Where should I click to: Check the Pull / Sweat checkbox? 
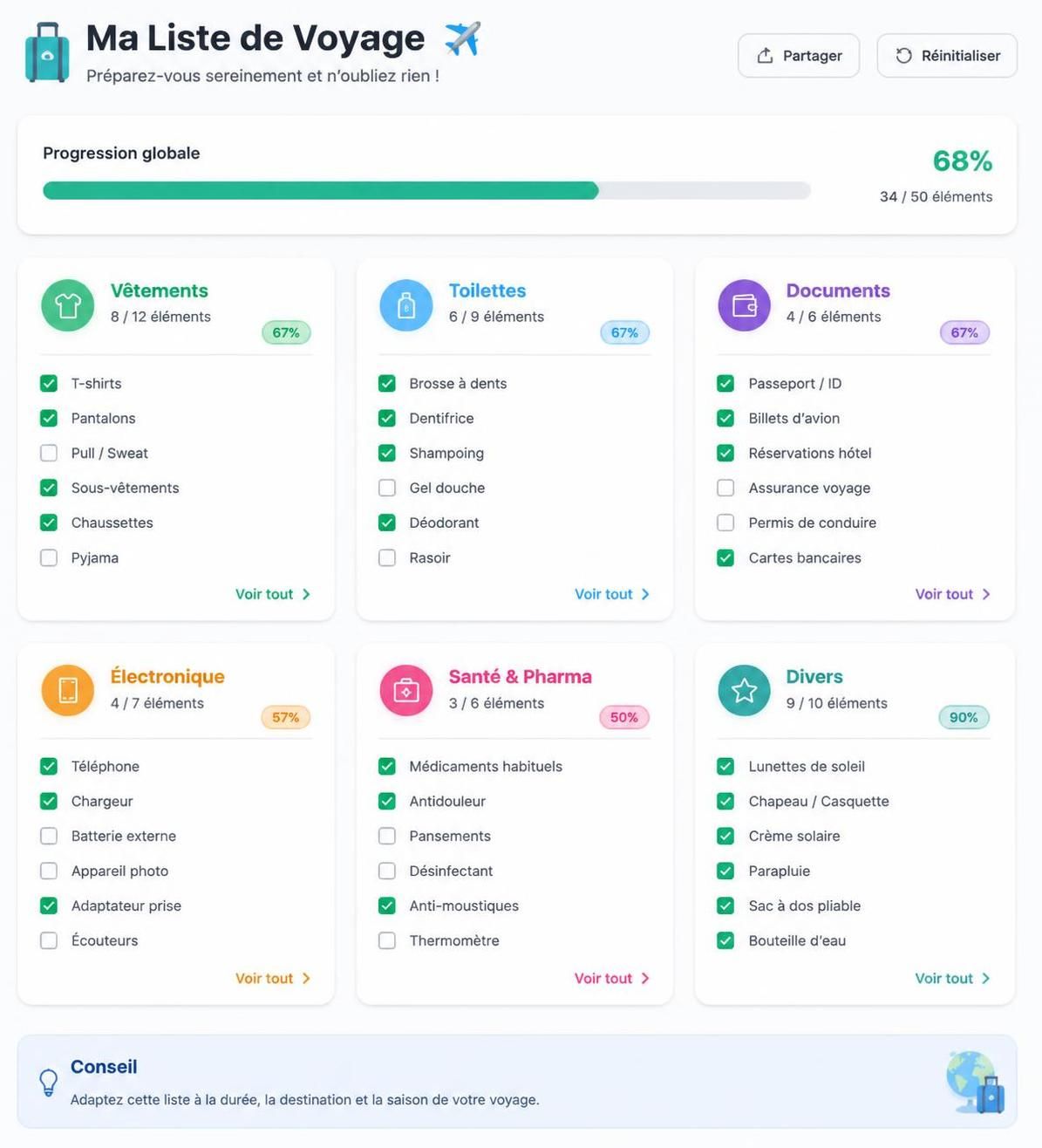(49, 453)
